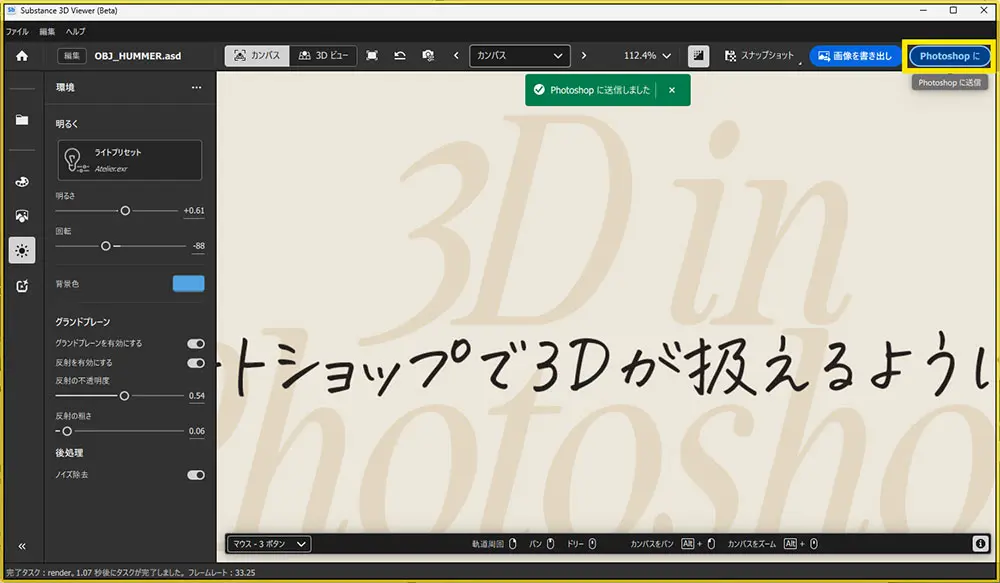Click the カンバスをズーム hint label
Screen dimensions: 1000x583
[752, 544]
